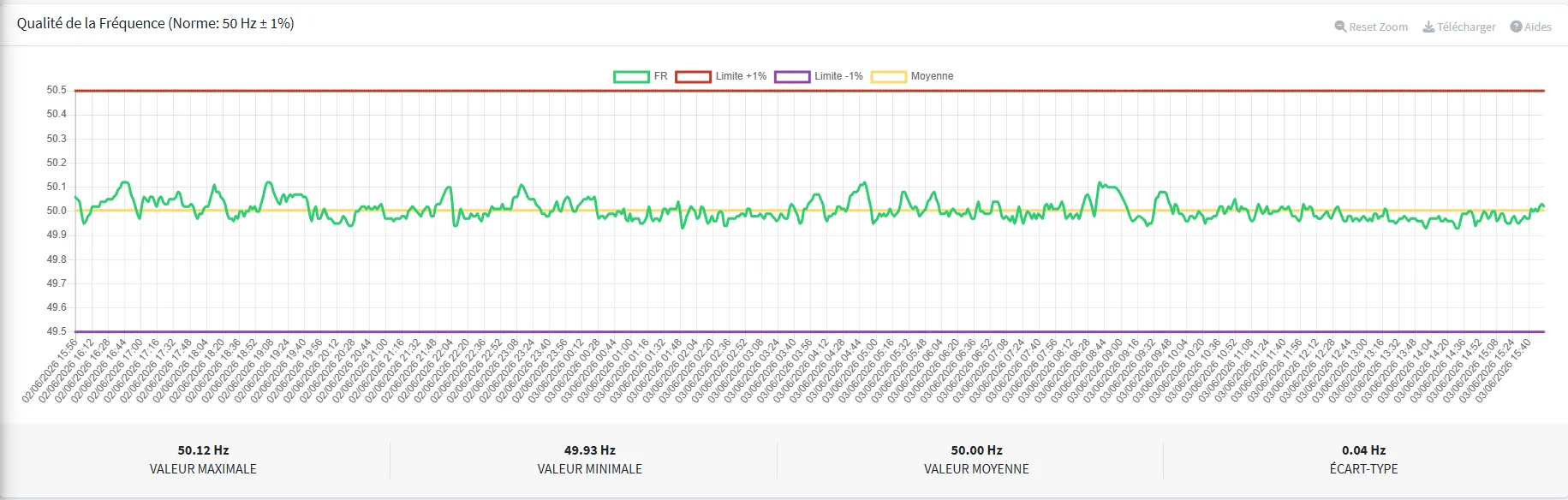Hide the Moyenne series via its label

click(x=932, y=76)
